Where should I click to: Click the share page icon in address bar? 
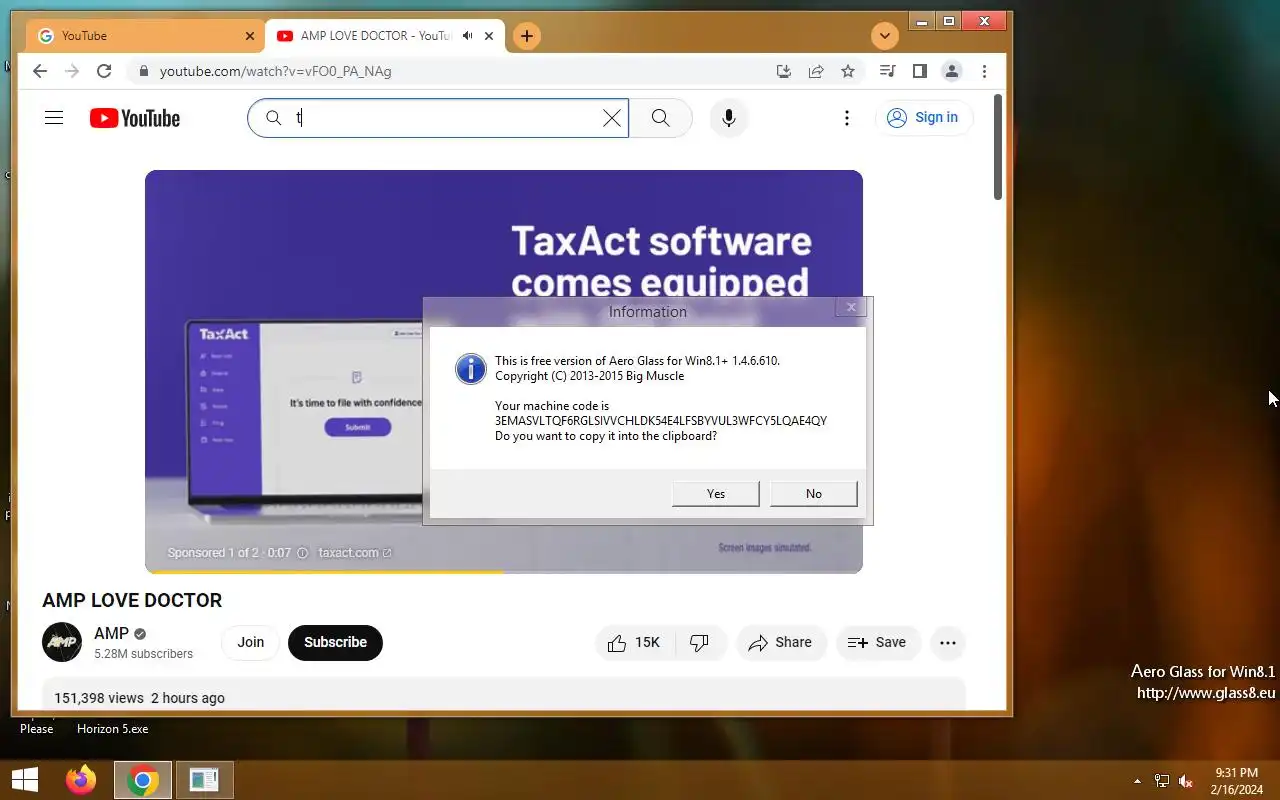tap(816, 71)
